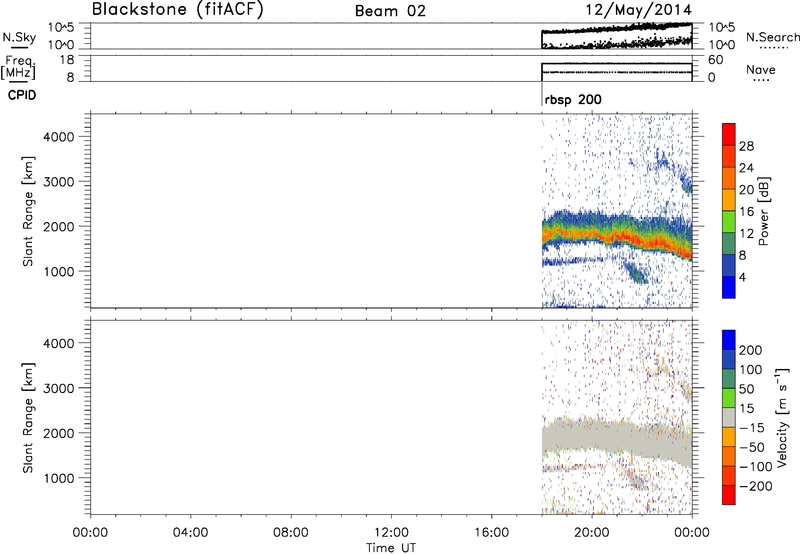
Task: Click the "Nave" legend label
Action: [761, 70]
